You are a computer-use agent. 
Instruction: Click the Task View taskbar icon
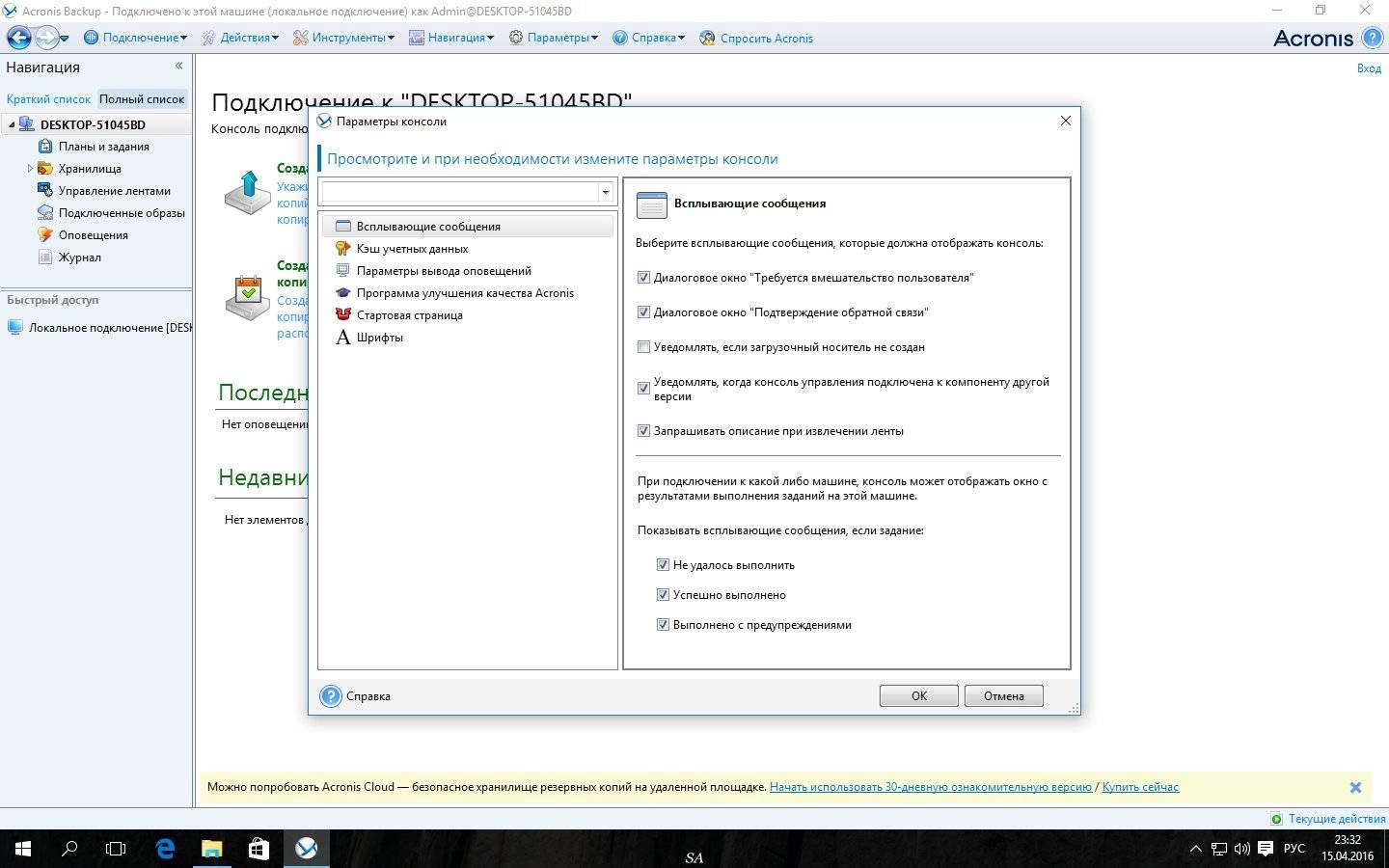116,849
